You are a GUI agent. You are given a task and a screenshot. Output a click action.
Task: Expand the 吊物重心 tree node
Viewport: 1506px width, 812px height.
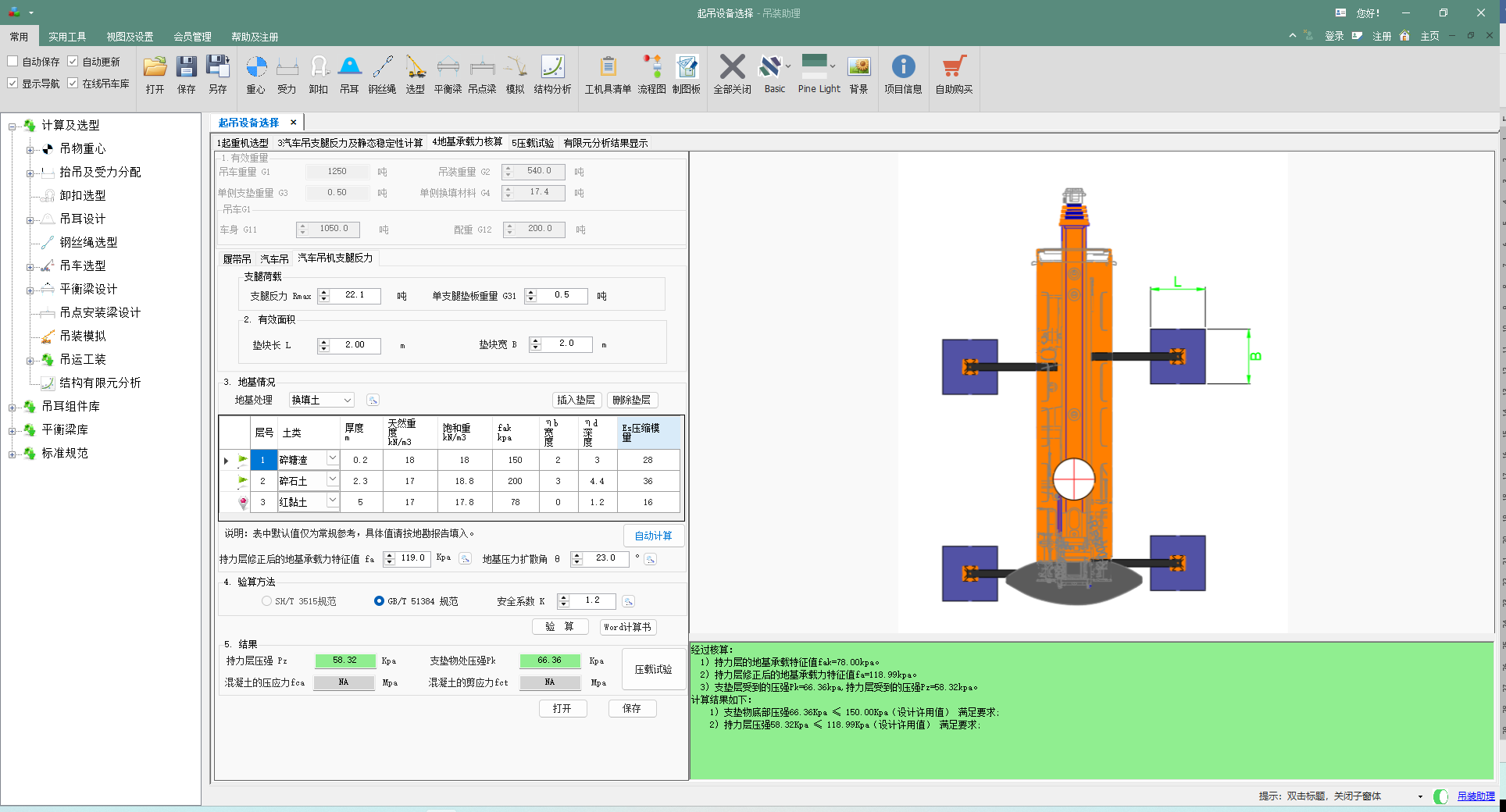click(30, 149)
